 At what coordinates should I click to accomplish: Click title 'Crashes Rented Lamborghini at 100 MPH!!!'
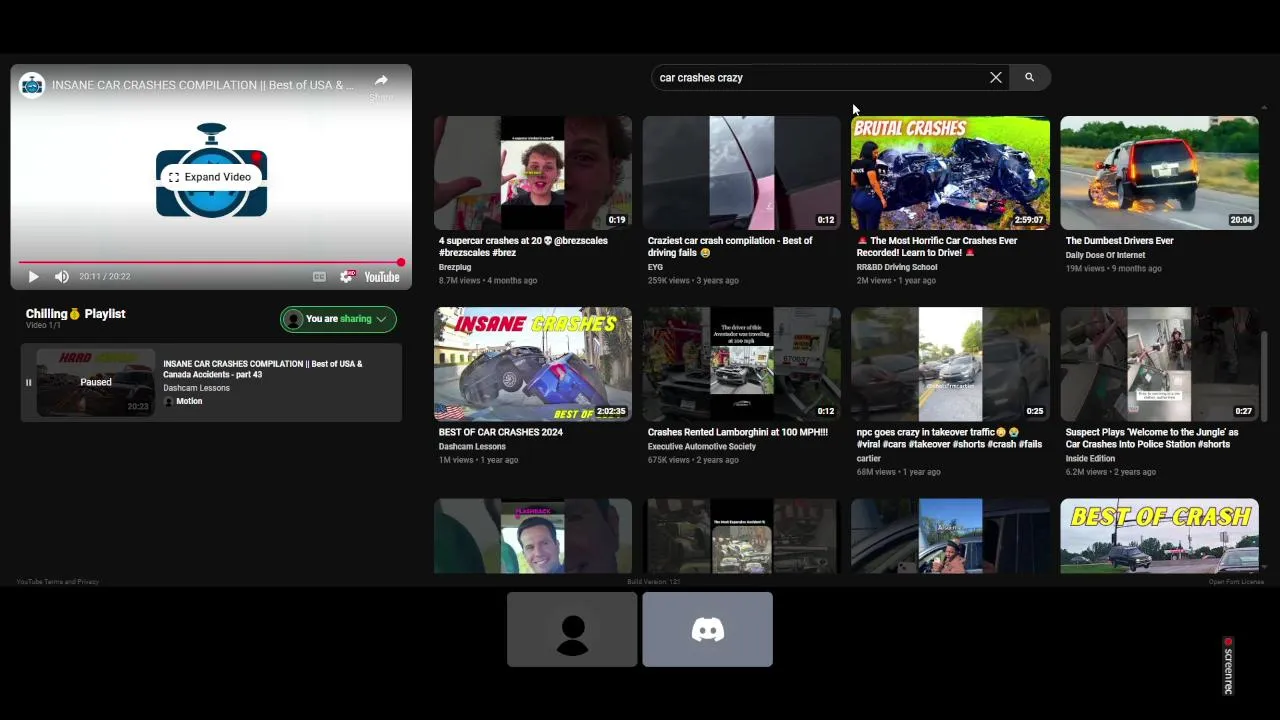click(738, 432)
